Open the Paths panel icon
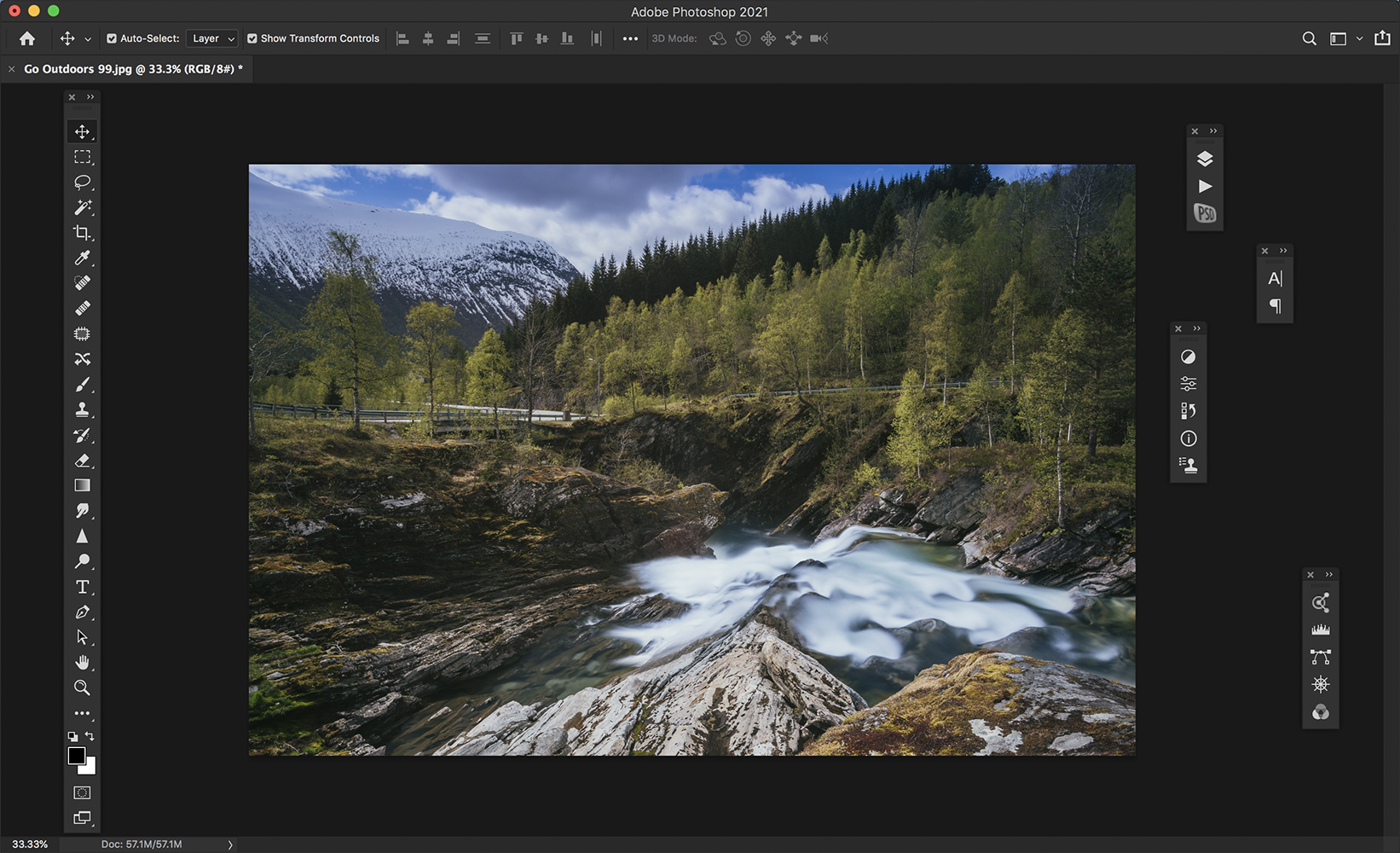The image size is (1400, 853). click(1321, 658)
